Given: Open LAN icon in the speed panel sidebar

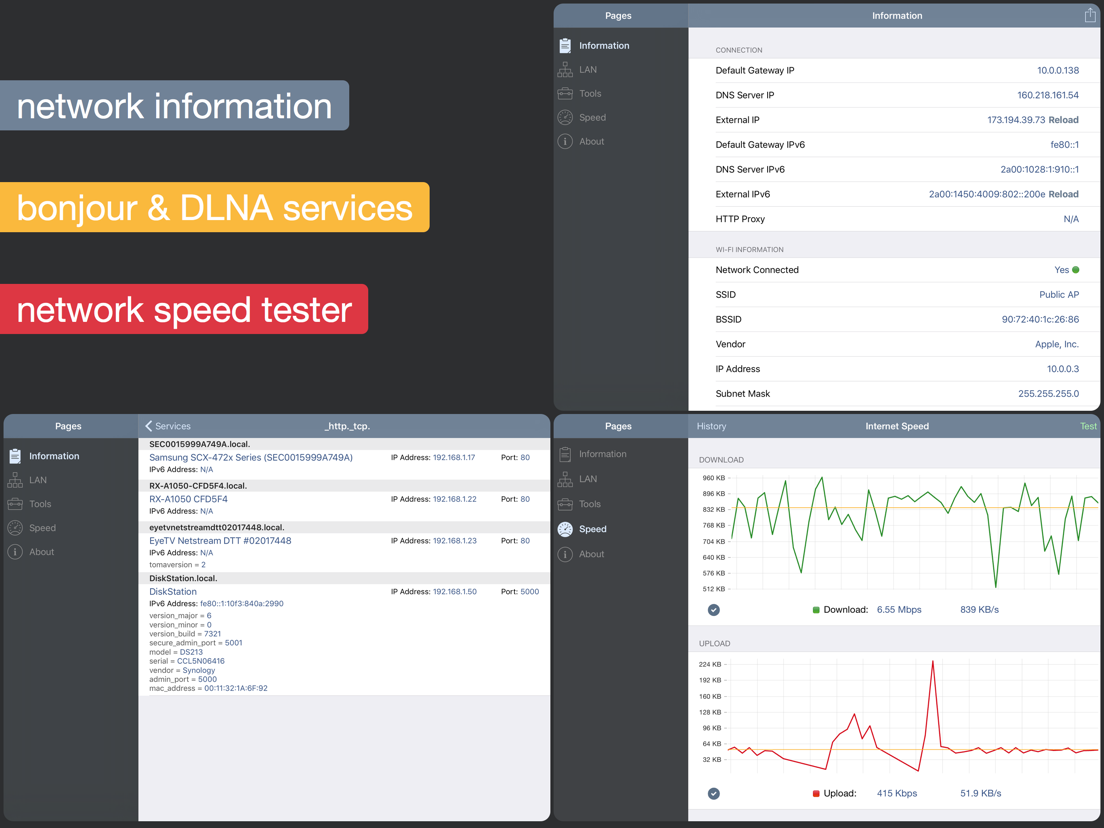Looking at the screenshot, I should coord(565,479).
